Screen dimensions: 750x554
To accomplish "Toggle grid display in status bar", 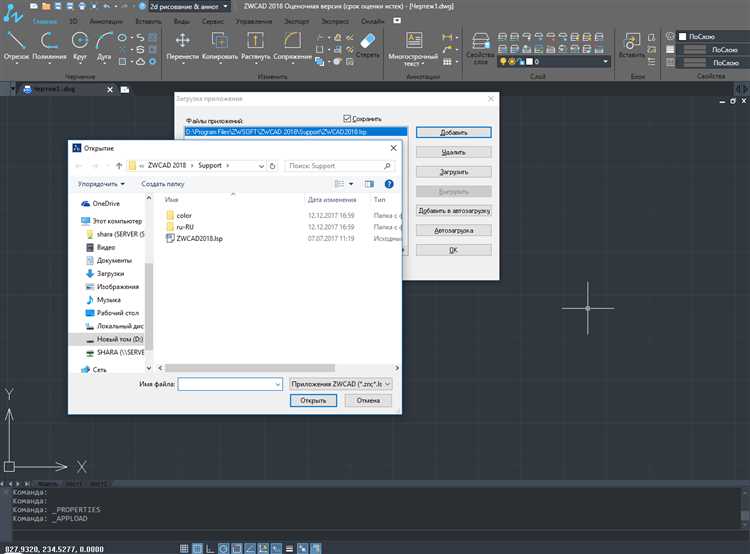I will [x=197, y=549].
